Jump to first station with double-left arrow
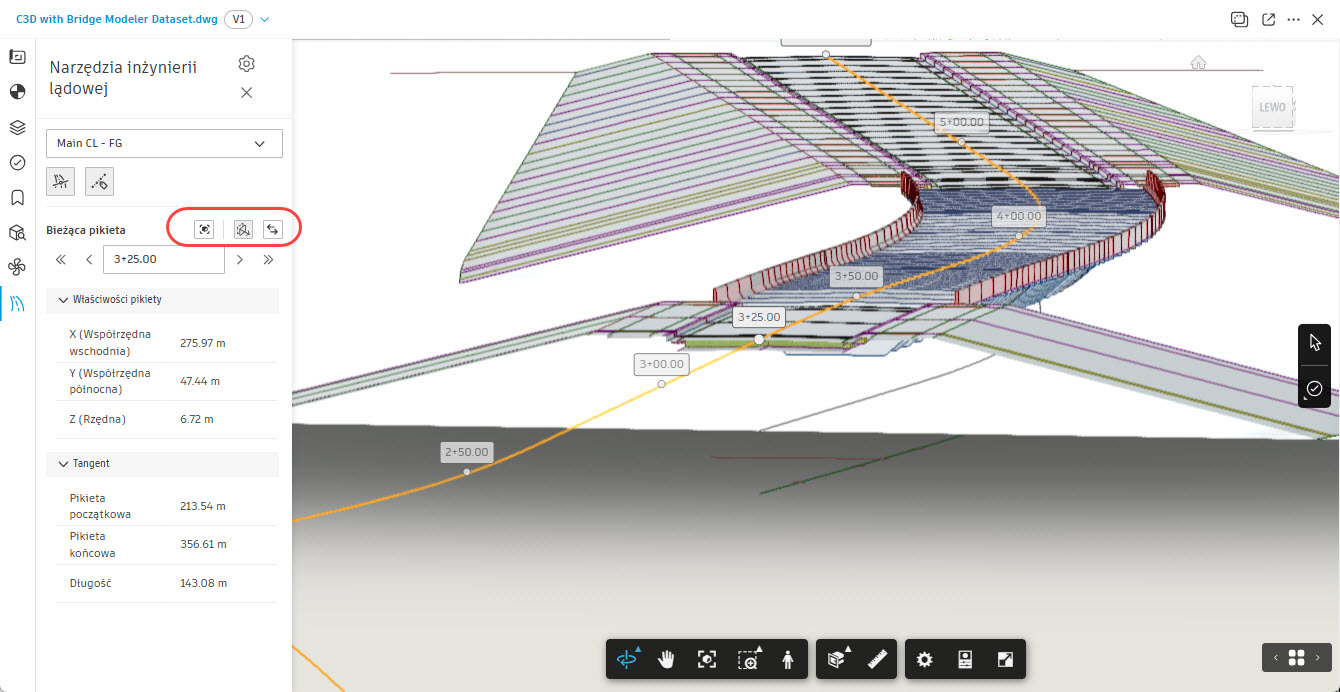This screenshot has height=692, width=1340. point(61,260)
